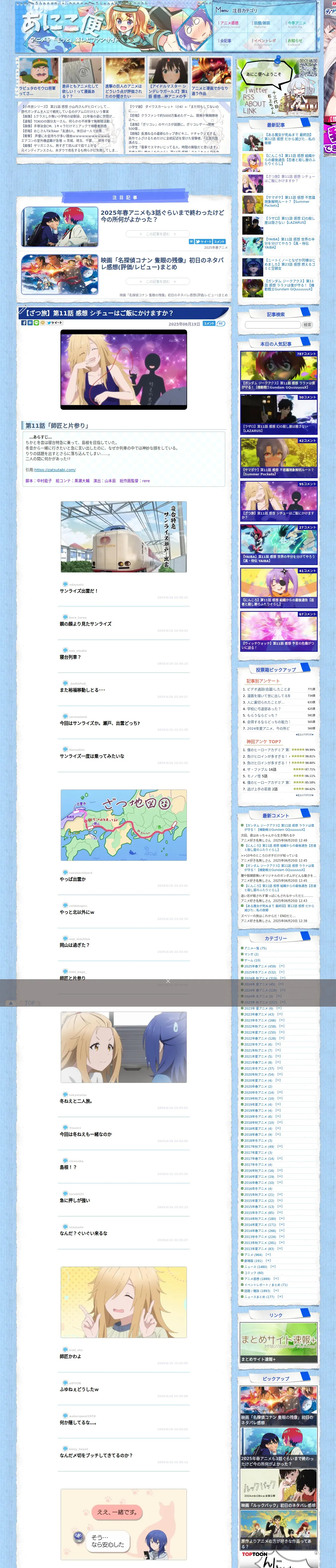Expand the ニュース (1480) category
Screen dimensions: 336x1568
pos(273,1267)
